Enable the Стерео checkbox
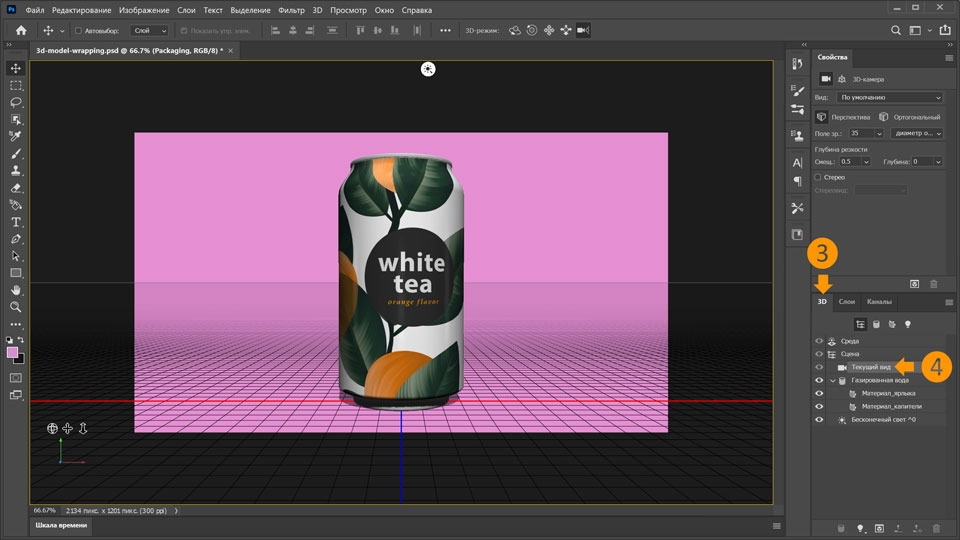This screenshot has width=960, height=540. [x=819, y=177]
